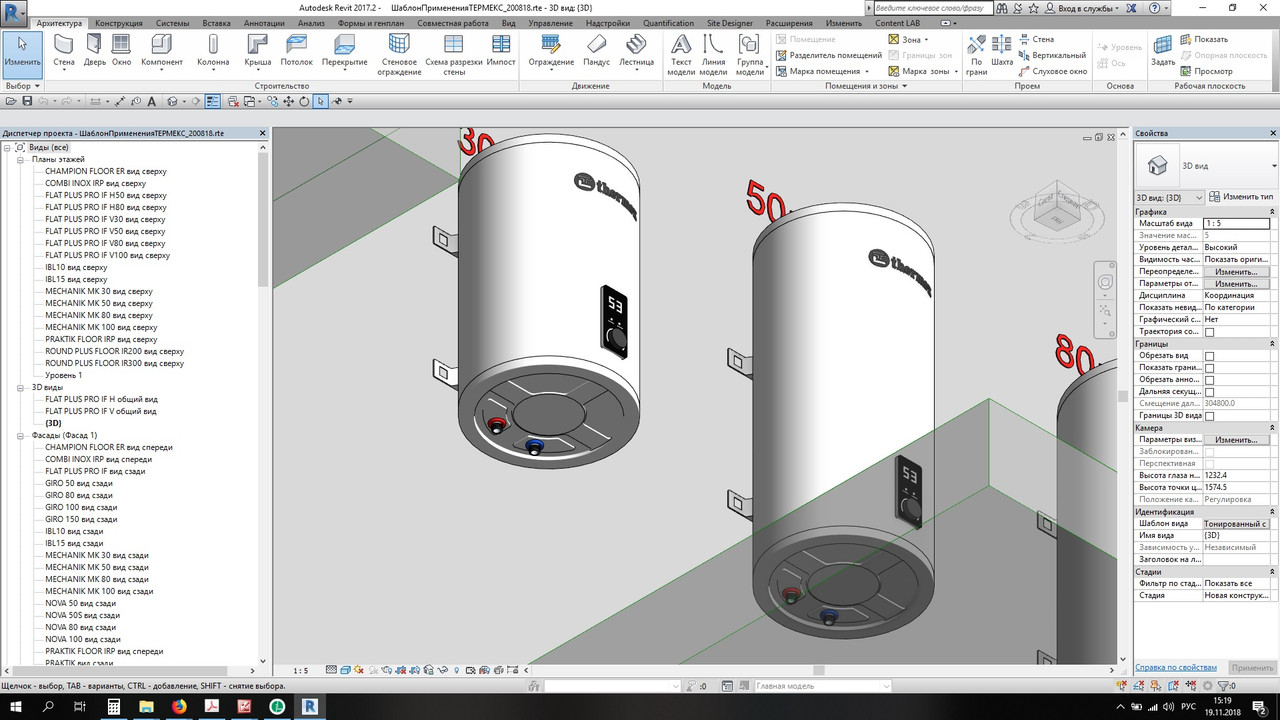
Task: Click the Масштаб вида 1:5 field
Action: [1236, 224]
